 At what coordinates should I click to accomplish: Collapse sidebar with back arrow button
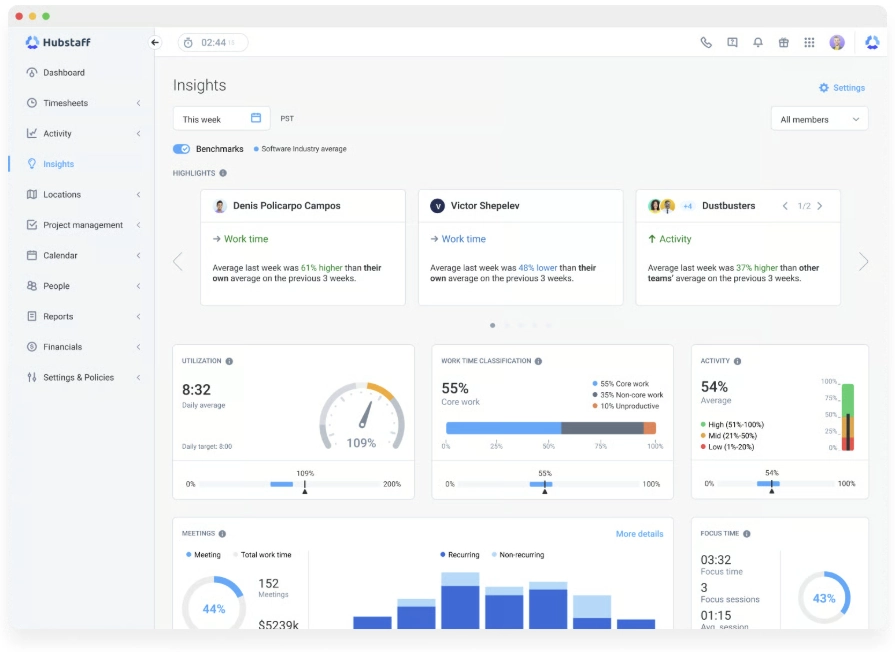(155, 42)
